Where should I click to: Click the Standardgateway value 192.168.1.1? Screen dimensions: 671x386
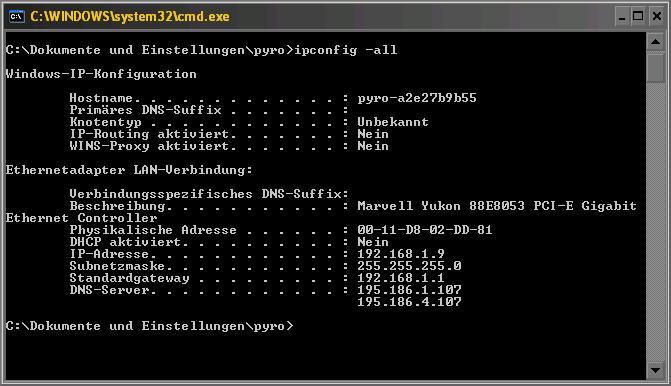point(401,278)
